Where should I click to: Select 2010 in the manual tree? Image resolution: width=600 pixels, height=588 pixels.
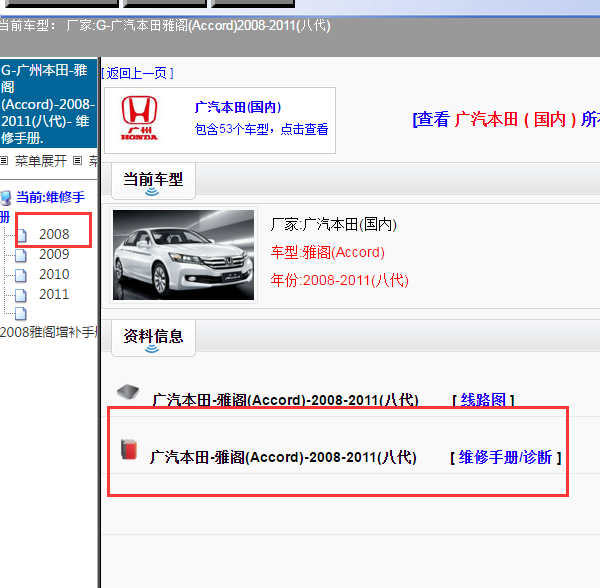click(54, 274)
